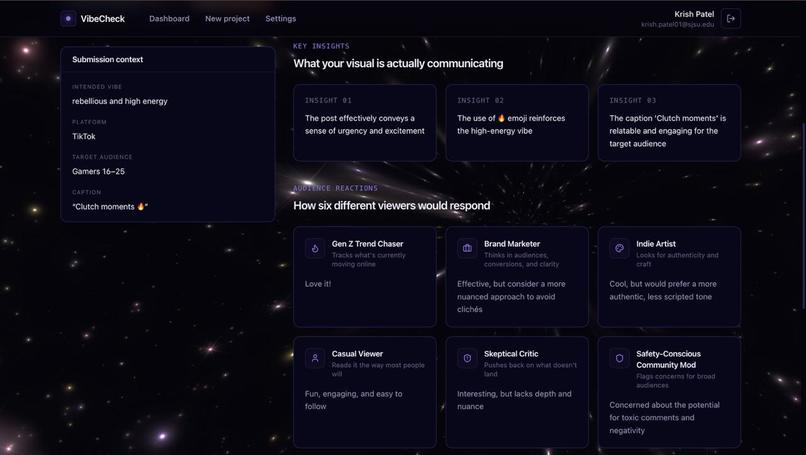The height and width of the screenshot is (455, 806).
Task: Click the TikTok platform value
Action: point(84,136)
